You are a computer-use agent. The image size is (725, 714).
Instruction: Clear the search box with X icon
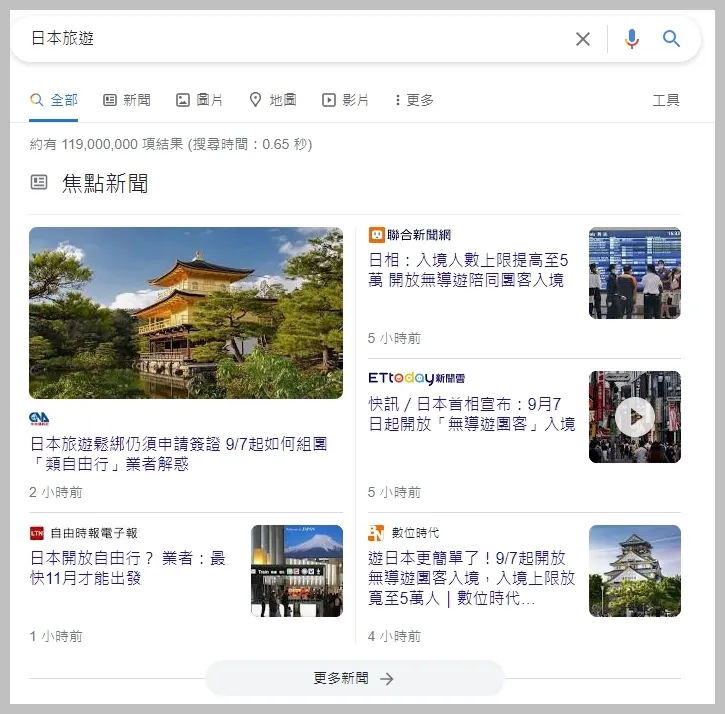pyautogui.click(x=583, y=39)
